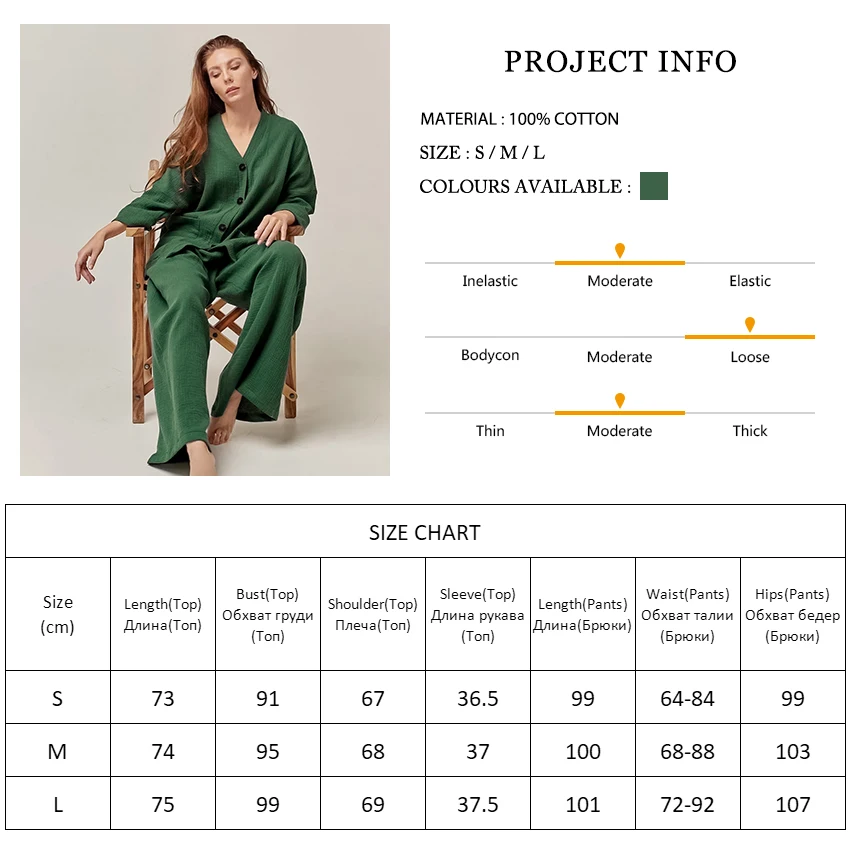Click the orange marker on the elasticity scale
The width and height of the screenshot is (850, 850).
click(620, 250)
